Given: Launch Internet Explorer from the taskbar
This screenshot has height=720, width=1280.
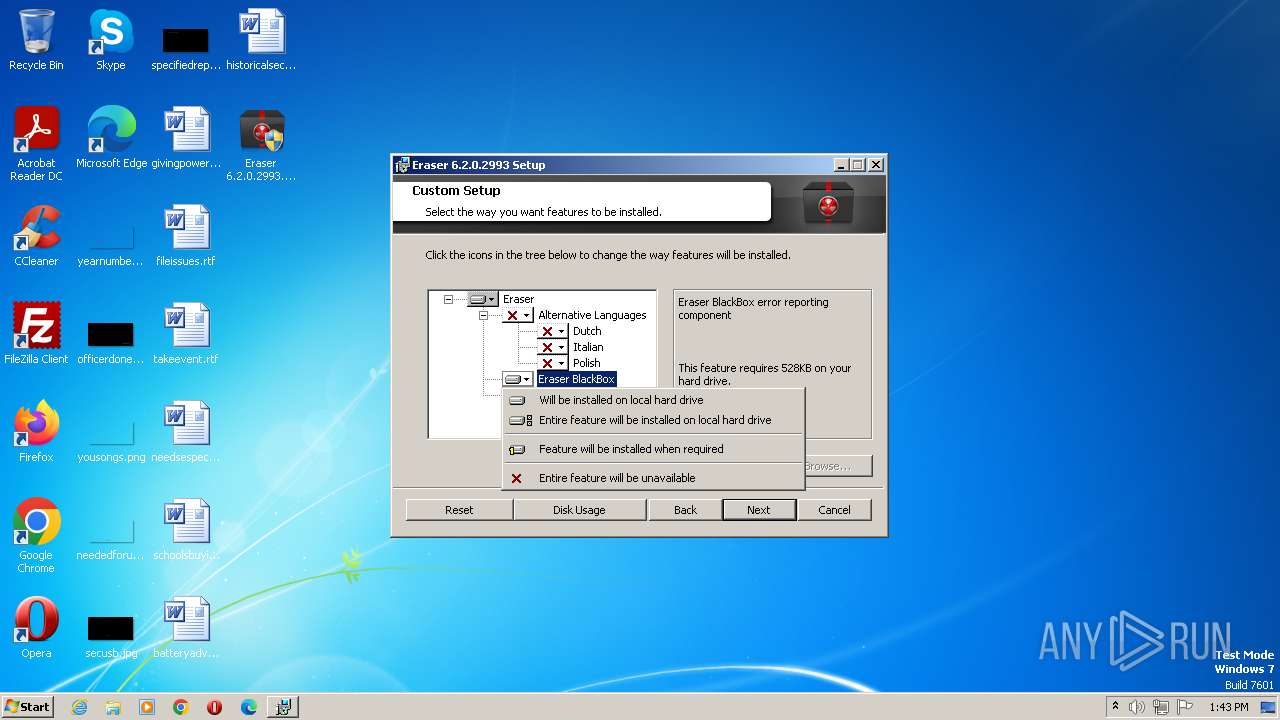Looking at the screenshot, I should coord(79,707).
